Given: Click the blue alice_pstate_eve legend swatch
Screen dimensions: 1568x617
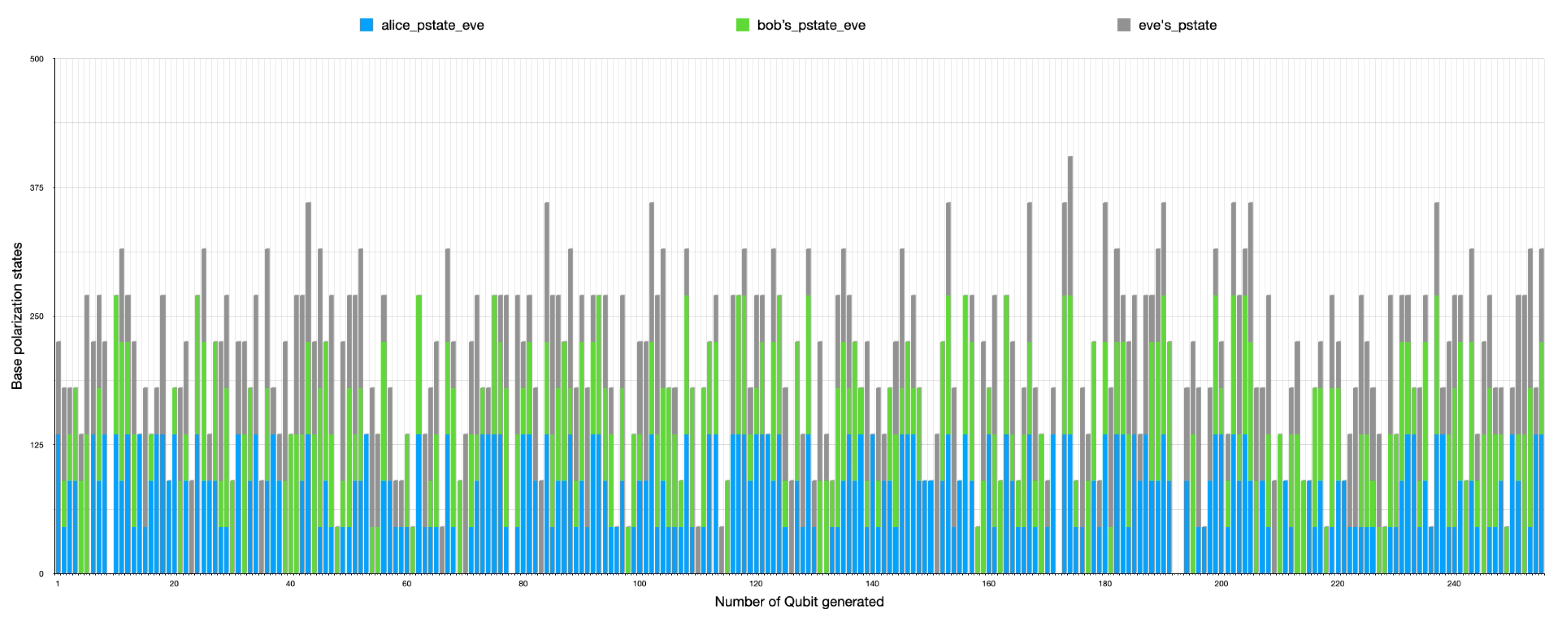Looking at the screenshot, I should [366, 25].
